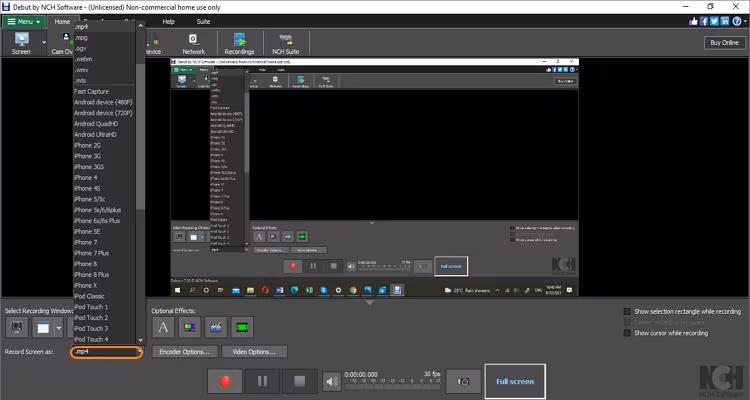Select the window recording selection icon
Image resolution: width=750 pixels, height=400 pixels.
44,328
